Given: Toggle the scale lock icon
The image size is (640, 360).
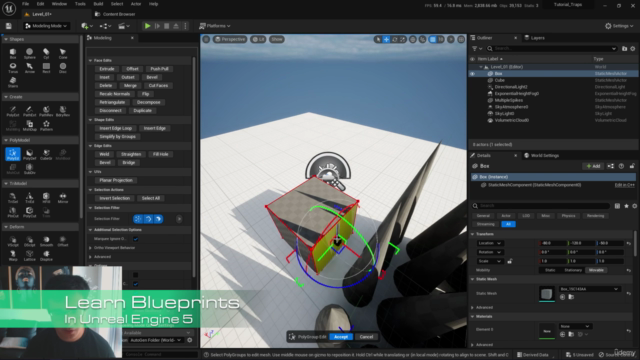Looking at the screenshot, I should (x=509, y=261).
